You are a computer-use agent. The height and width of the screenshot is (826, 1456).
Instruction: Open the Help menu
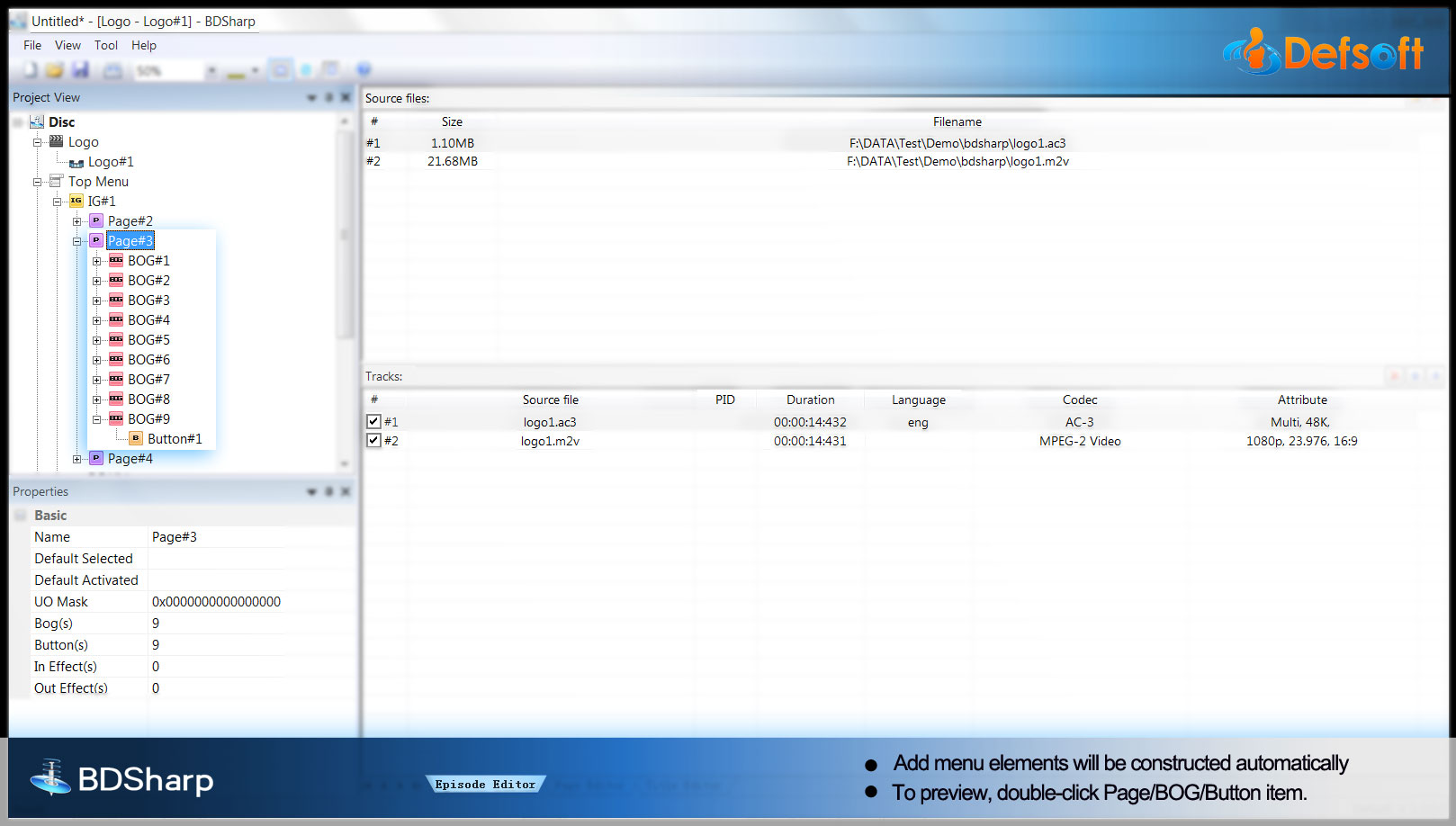(144, 45)
